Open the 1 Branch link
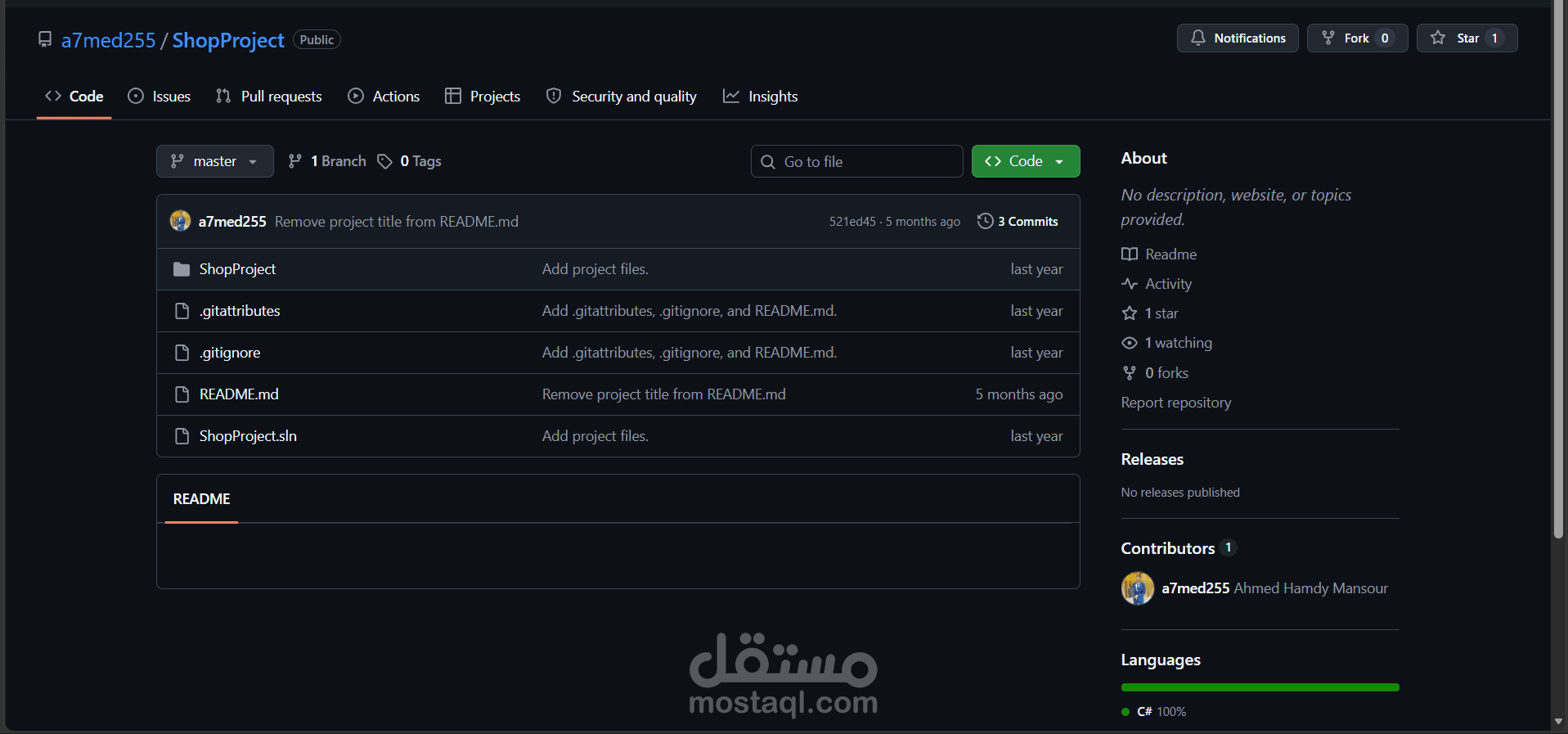The width and height of the screenshot is (1568, 734). [x=327, y=161]
